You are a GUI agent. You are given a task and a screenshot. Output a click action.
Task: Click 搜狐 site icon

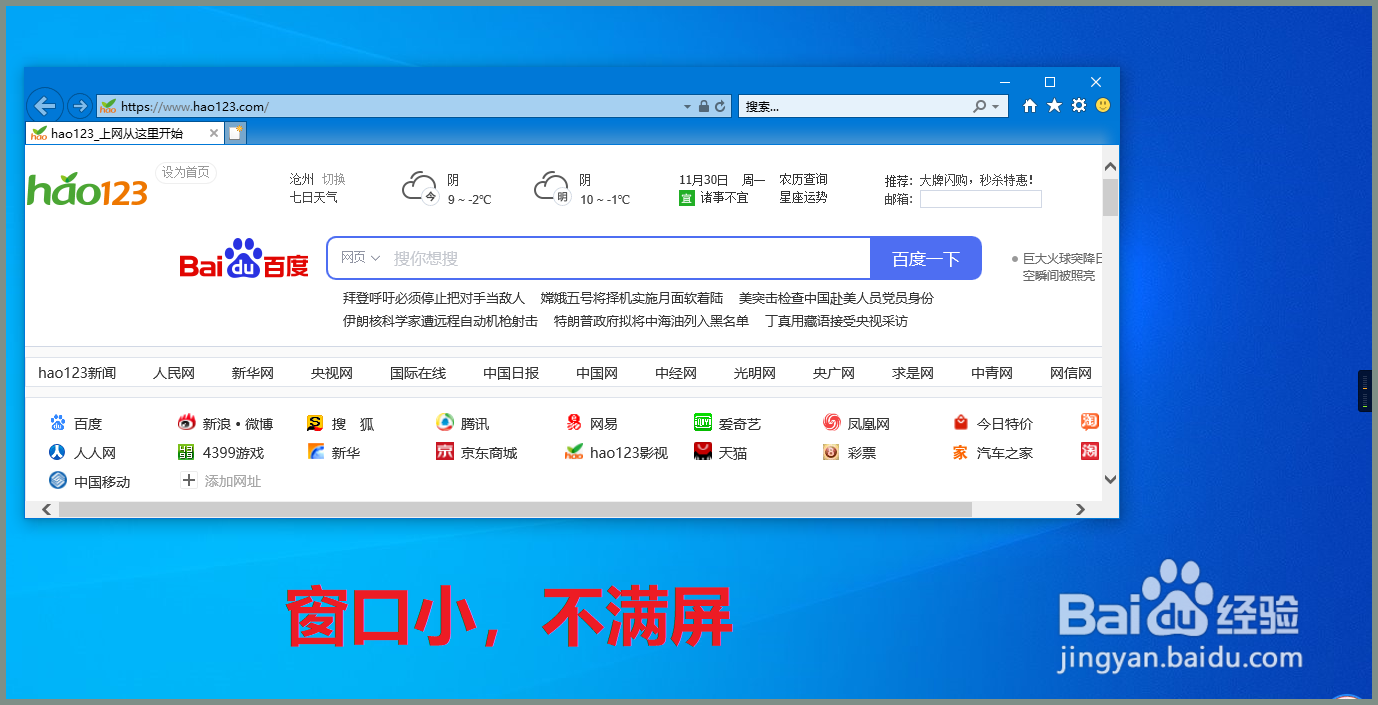click(x=315, y=423)
